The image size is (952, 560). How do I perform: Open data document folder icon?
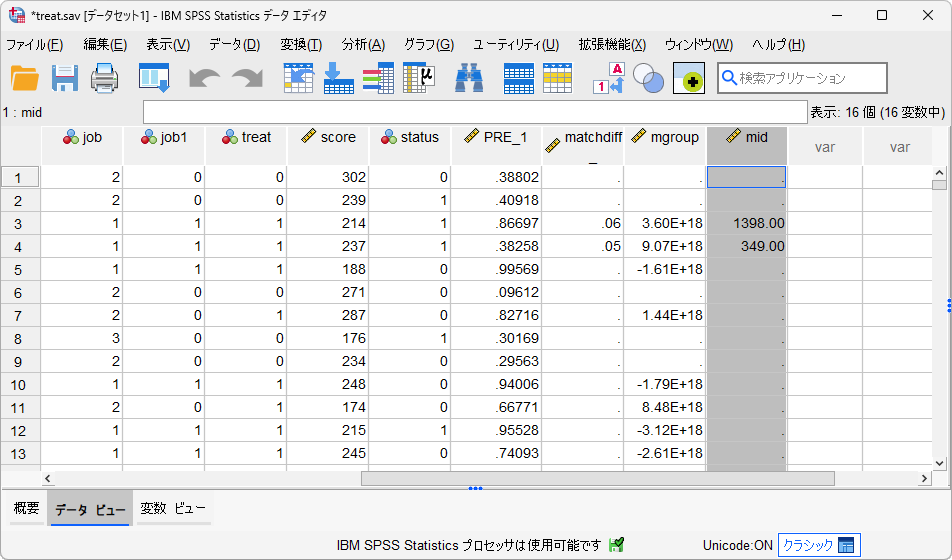(x=25, y=78)
